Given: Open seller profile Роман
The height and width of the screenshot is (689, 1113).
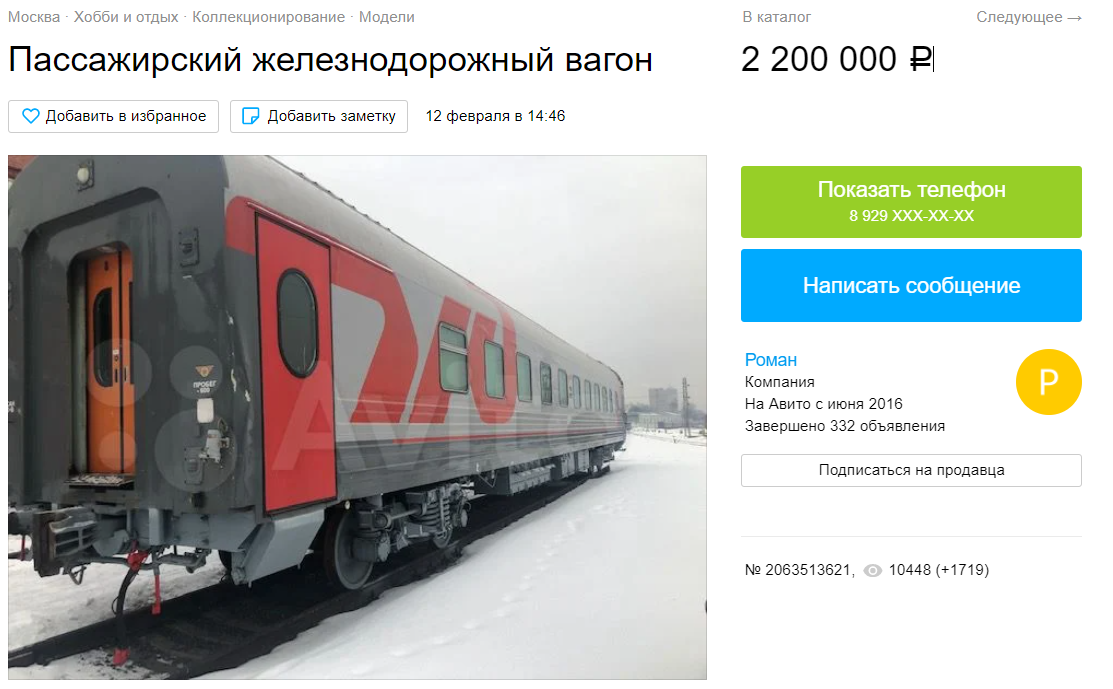Looking at the screenshot, I should [771, 360].
